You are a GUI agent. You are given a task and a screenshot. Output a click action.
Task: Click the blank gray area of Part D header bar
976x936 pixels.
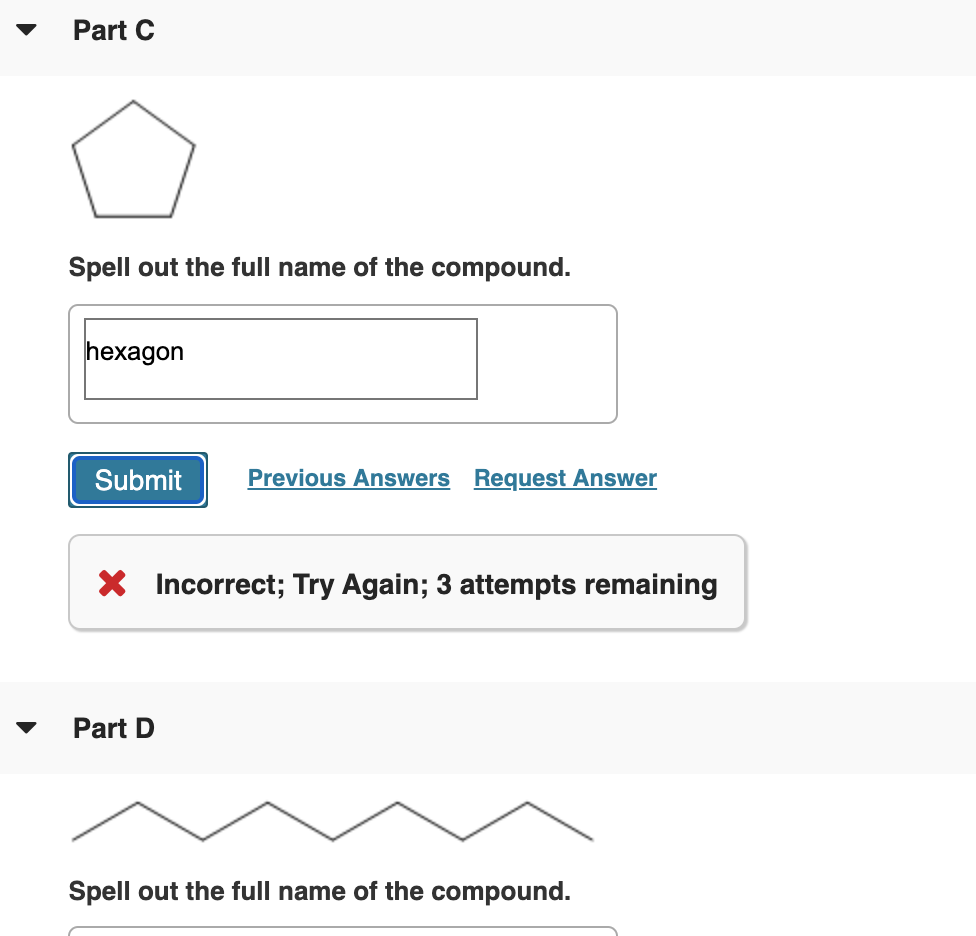pos(560,728)
